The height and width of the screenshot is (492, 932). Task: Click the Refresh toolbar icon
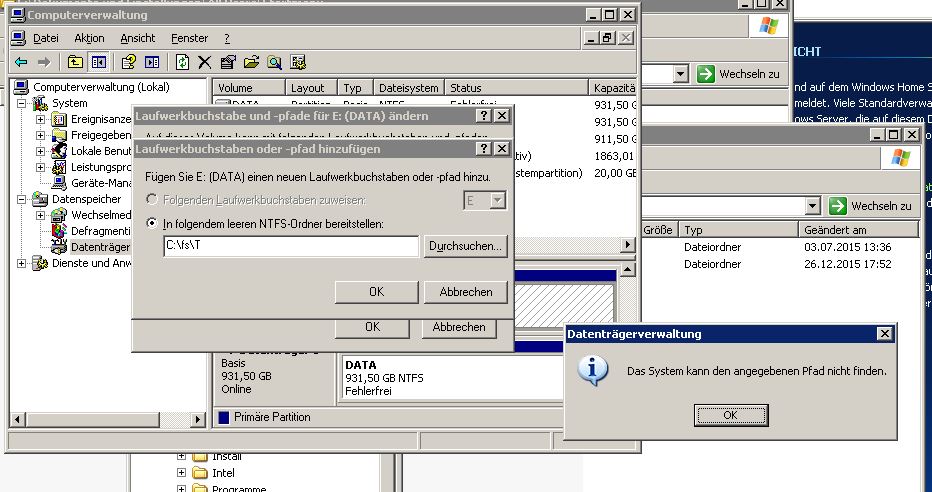click(x=182, y=62)
